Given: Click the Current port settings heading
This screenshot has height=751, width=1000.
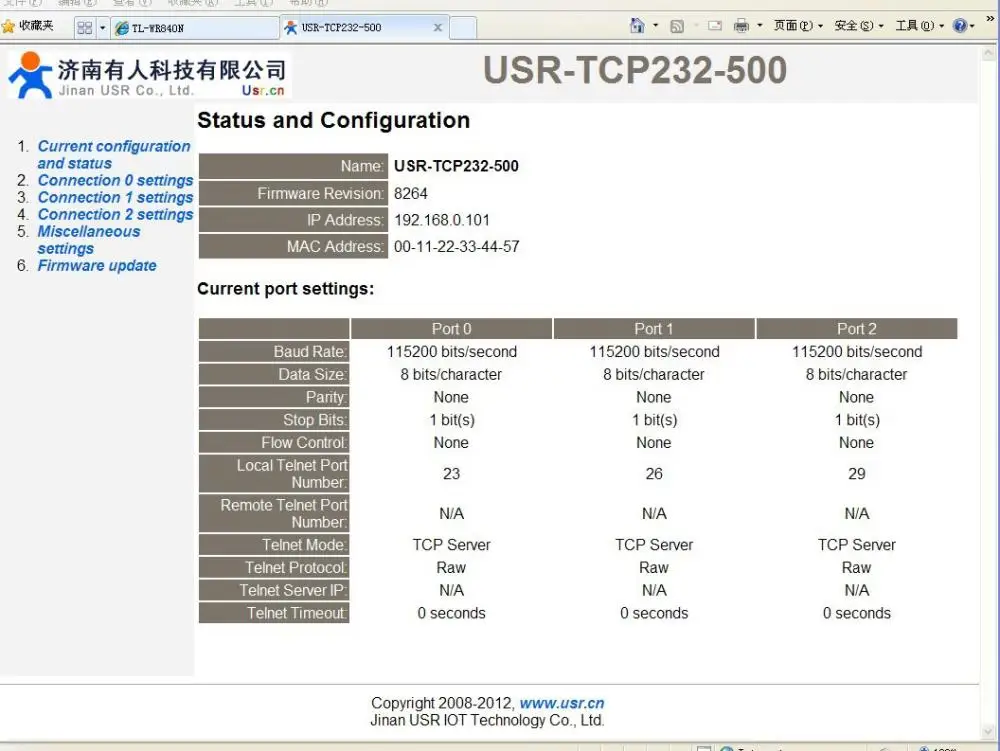Looking at the screenshot, I should pyautogui.click(x=286, y=289).
